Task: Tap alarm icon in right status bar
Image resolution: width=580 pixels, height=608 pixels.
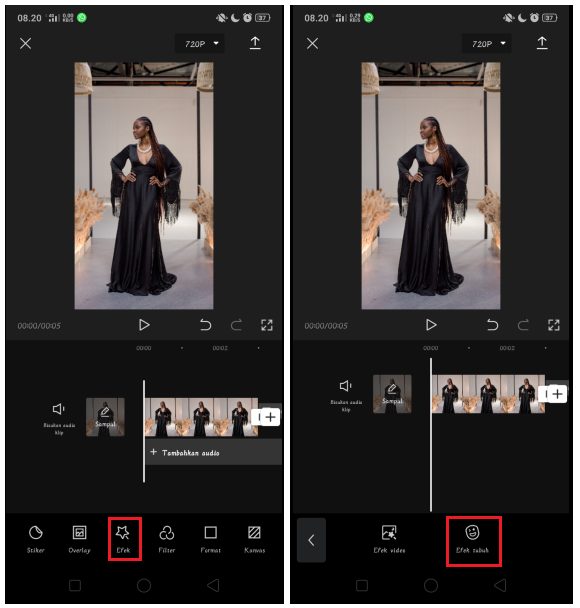Action: [534, 18]
